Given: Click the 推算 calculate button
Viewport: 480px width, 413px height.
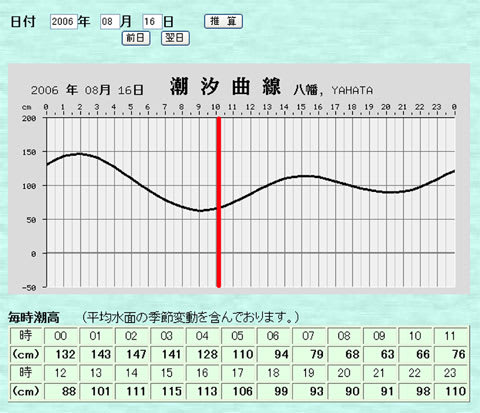Looking at the screenshot, I should coord(223,21).
